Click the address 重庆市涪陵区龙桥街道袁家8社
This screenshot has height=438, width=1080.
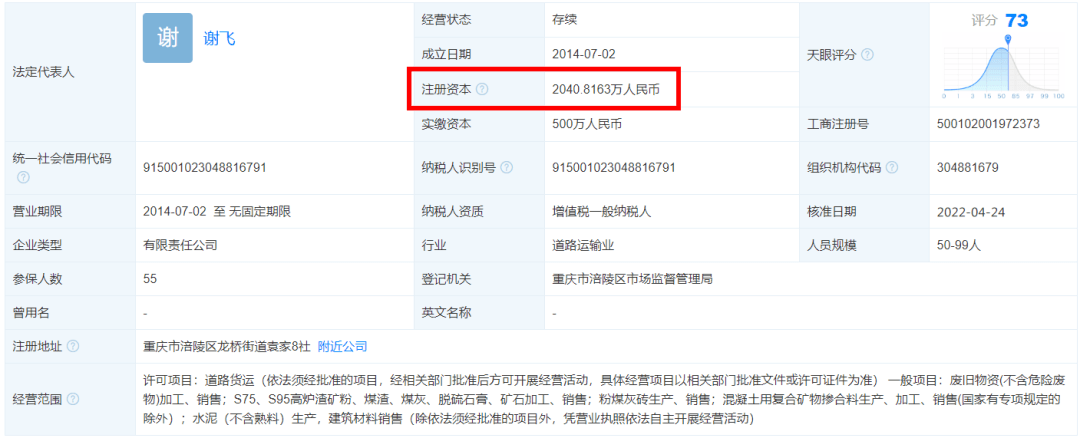(x=226, y=346)
